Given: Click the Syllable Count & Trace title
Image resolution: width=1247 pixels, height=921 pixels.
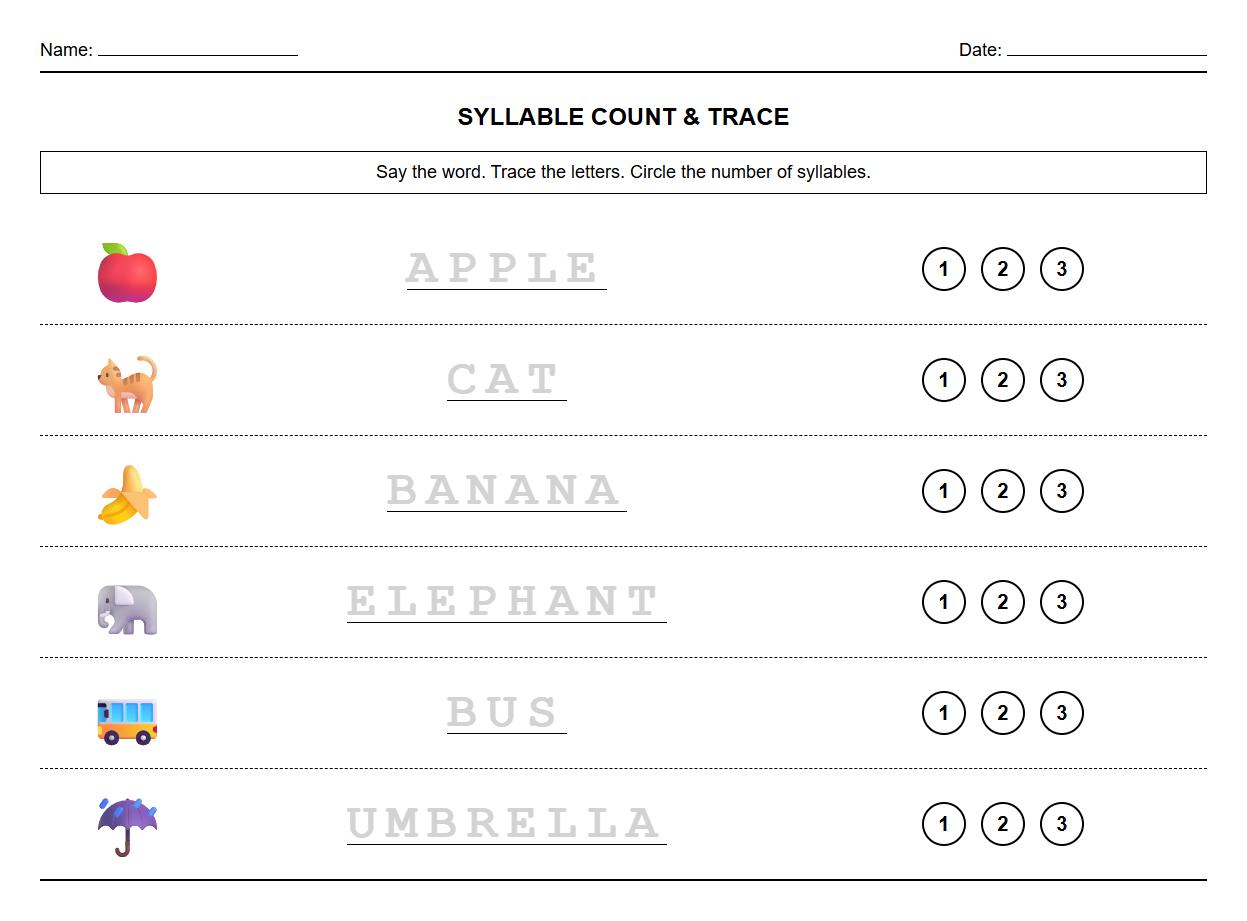Looking at the screenshot, I should [x=623, y=117].
